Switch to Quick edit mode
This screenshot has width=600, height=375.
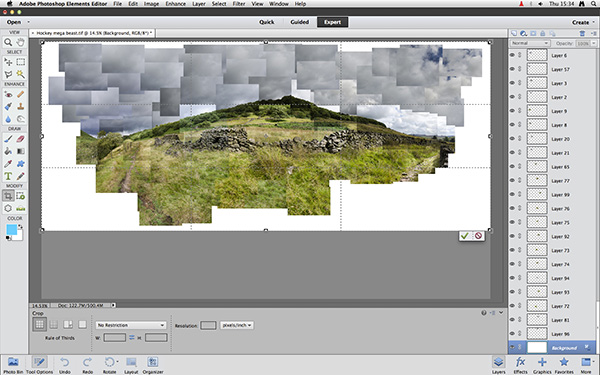click(267, 22)
